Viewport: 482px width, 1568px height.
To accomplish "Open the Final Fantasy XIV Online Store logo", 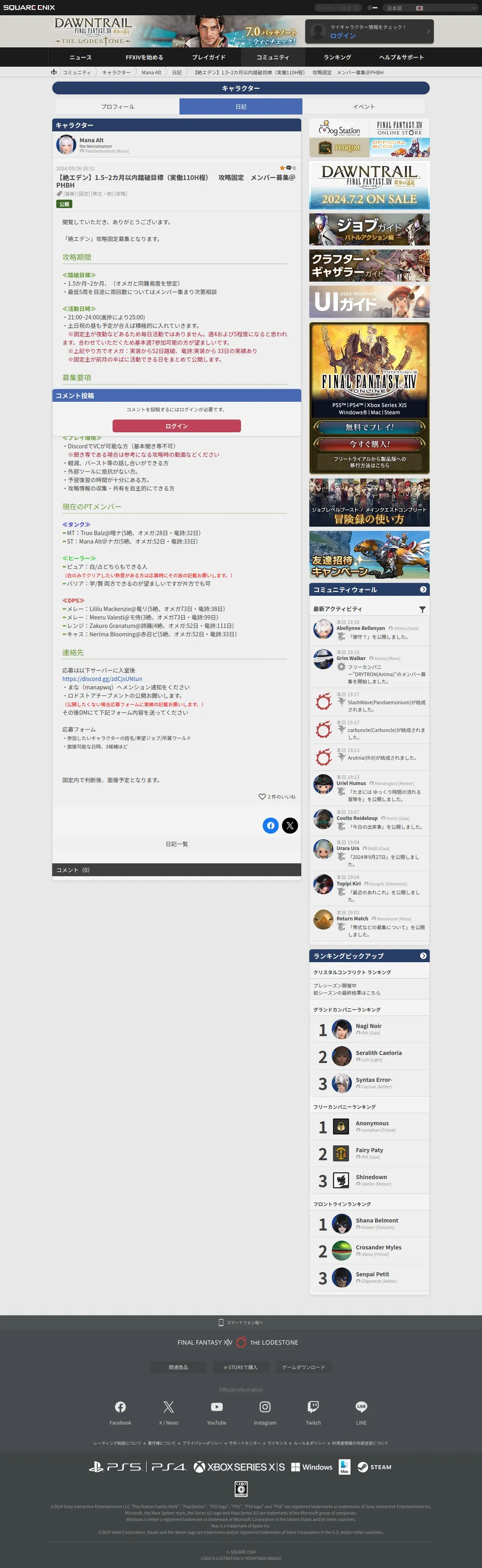I will click(399, 129).
